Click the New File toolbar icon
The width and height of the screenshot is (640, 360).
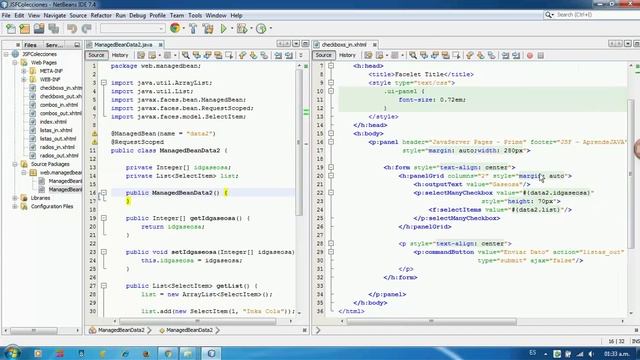point(11,29)
